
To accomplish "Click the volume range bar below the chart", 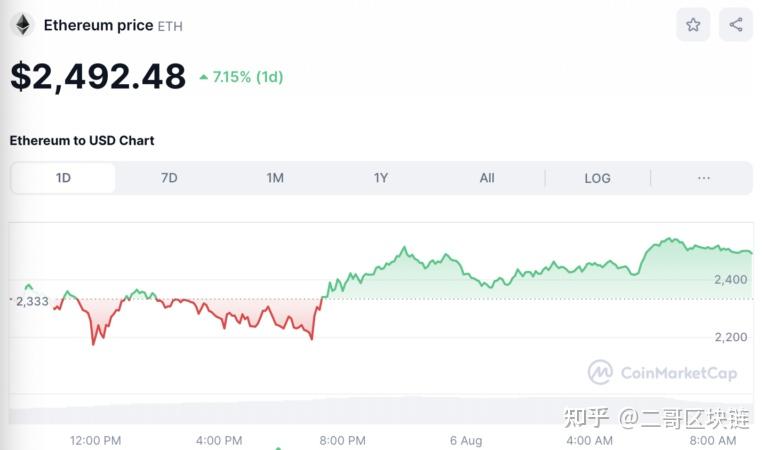I will [x=381, y=410].
